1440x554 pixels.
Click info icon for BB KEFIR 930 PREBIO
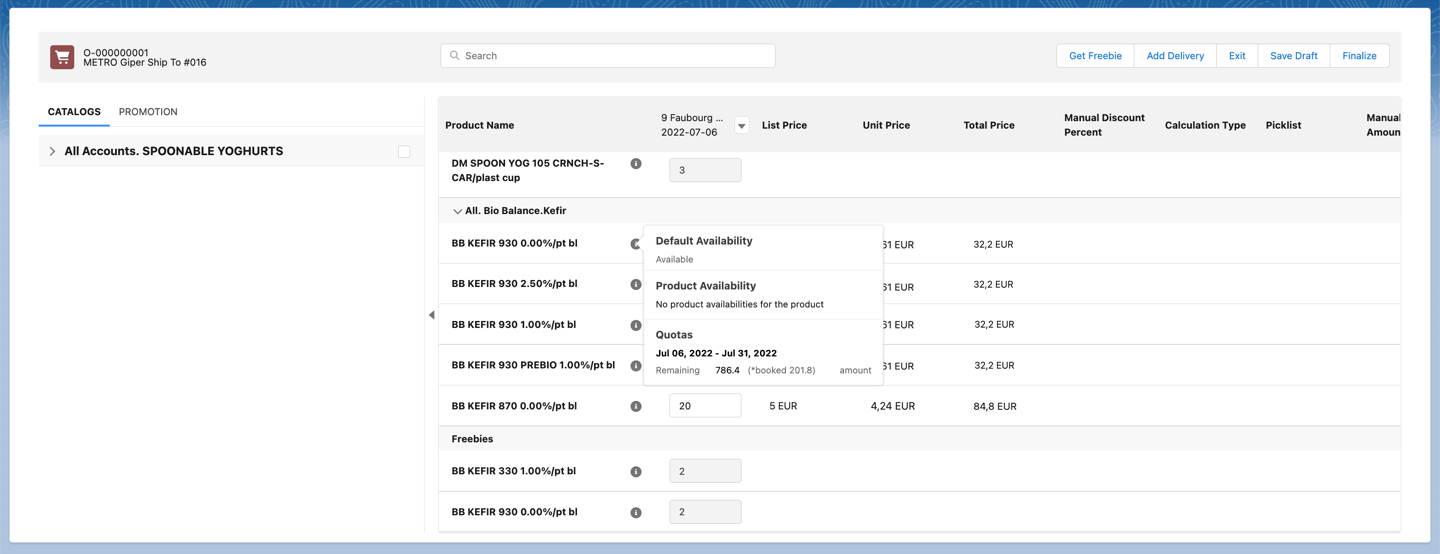(x=636, y=366)
